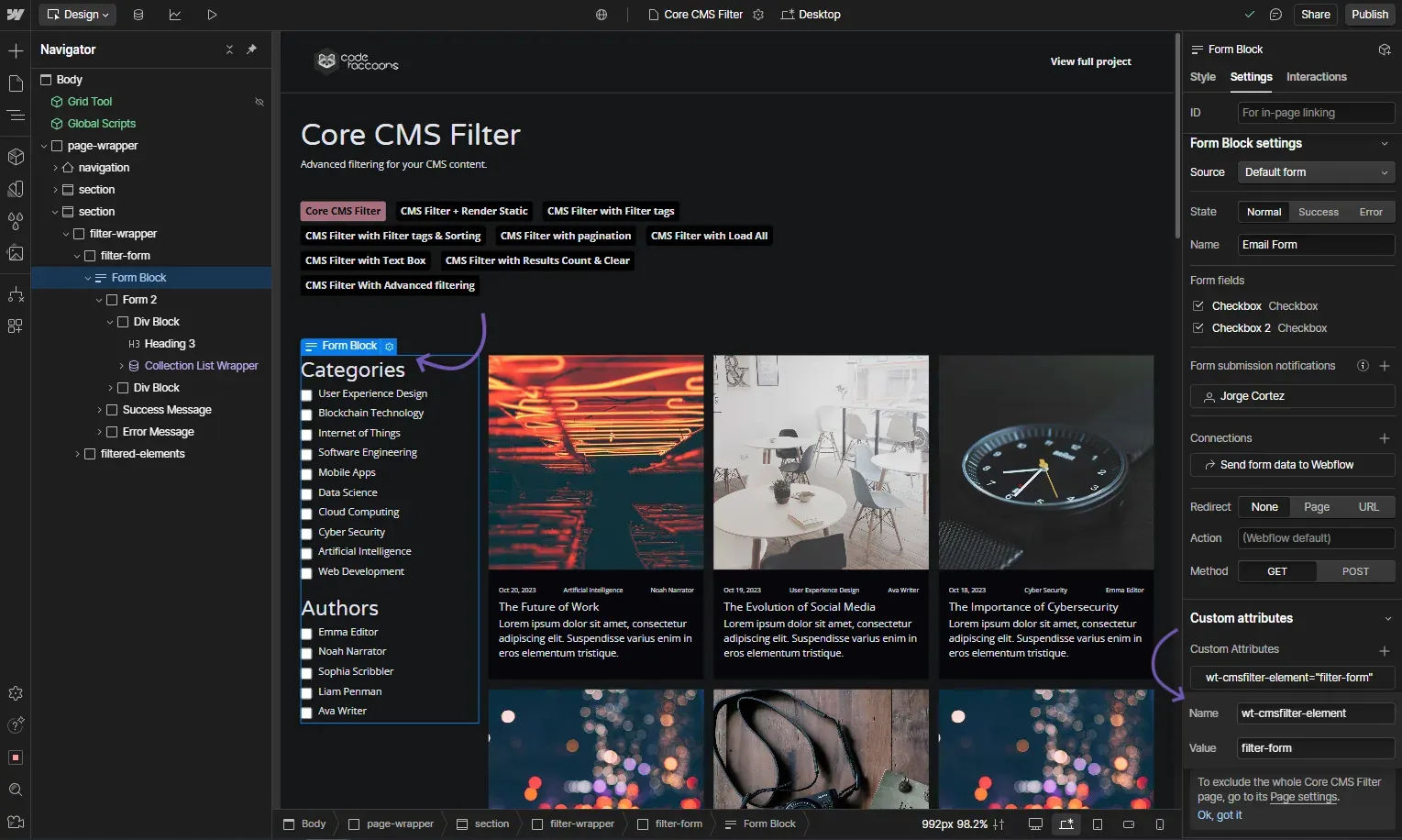Open the Navigator panel icon
1402x840 pixels.
pyautogui.click(x=16, y=115)
